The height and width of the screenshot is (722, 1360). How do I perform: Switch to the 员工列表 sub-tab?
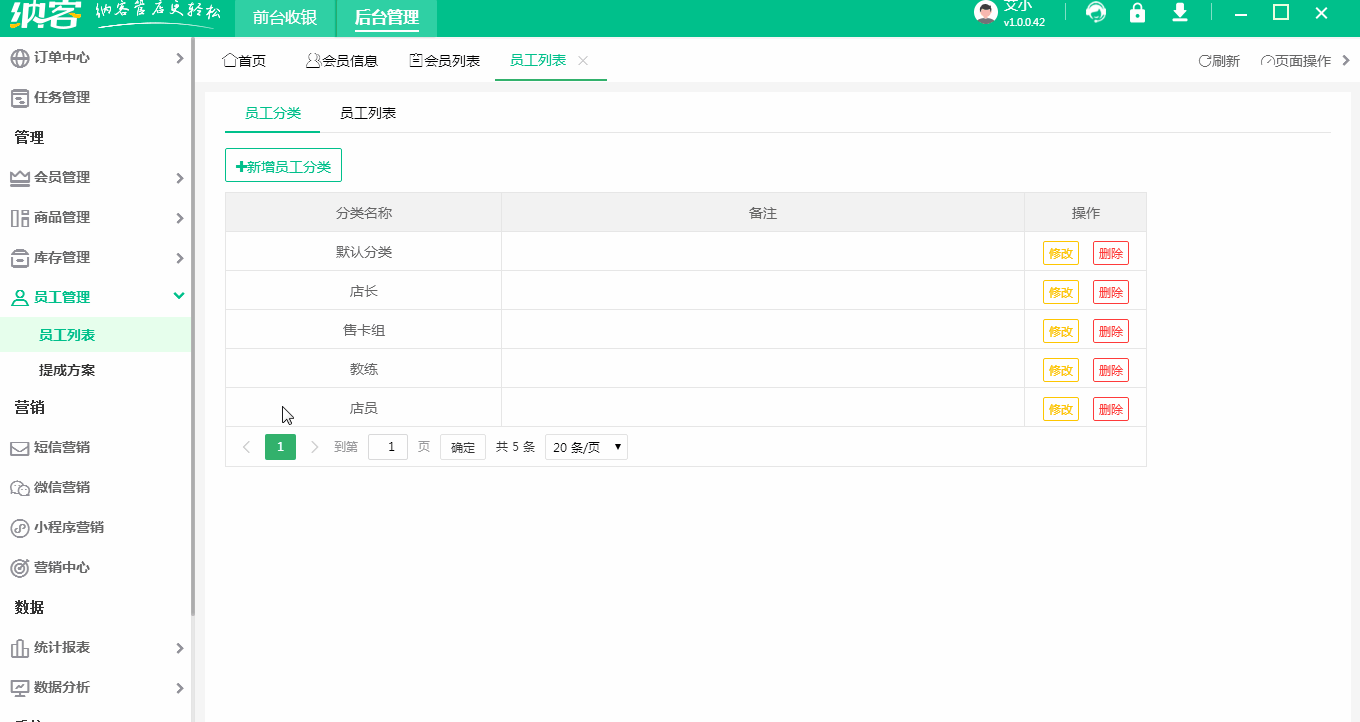[x=365, y=113]
